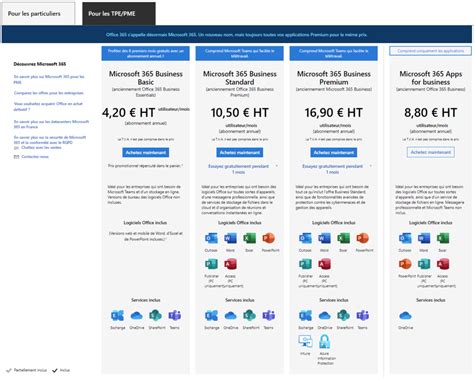Click the Outlook icon in Apps for business
The height and width of the screenshot is (378, 474).
tap(405, 238)
